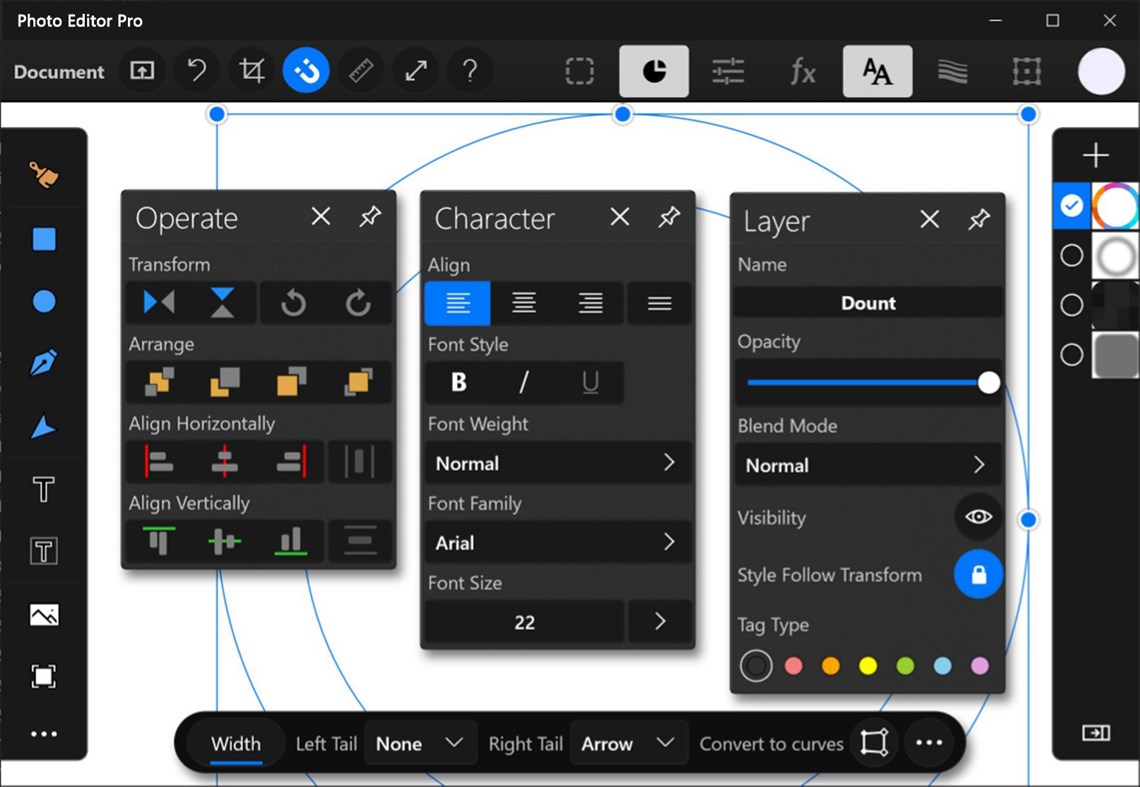Screen dimensions: 1140x787
Task: Toggle visibility of the Dount layer
Action: pos(978,517)
